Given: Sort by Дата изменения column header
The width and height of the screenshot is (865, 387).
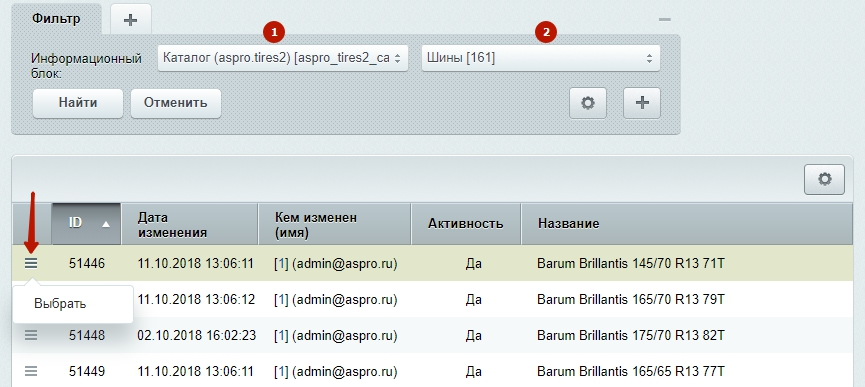Looking at the screenshot, I should (190, 224).
